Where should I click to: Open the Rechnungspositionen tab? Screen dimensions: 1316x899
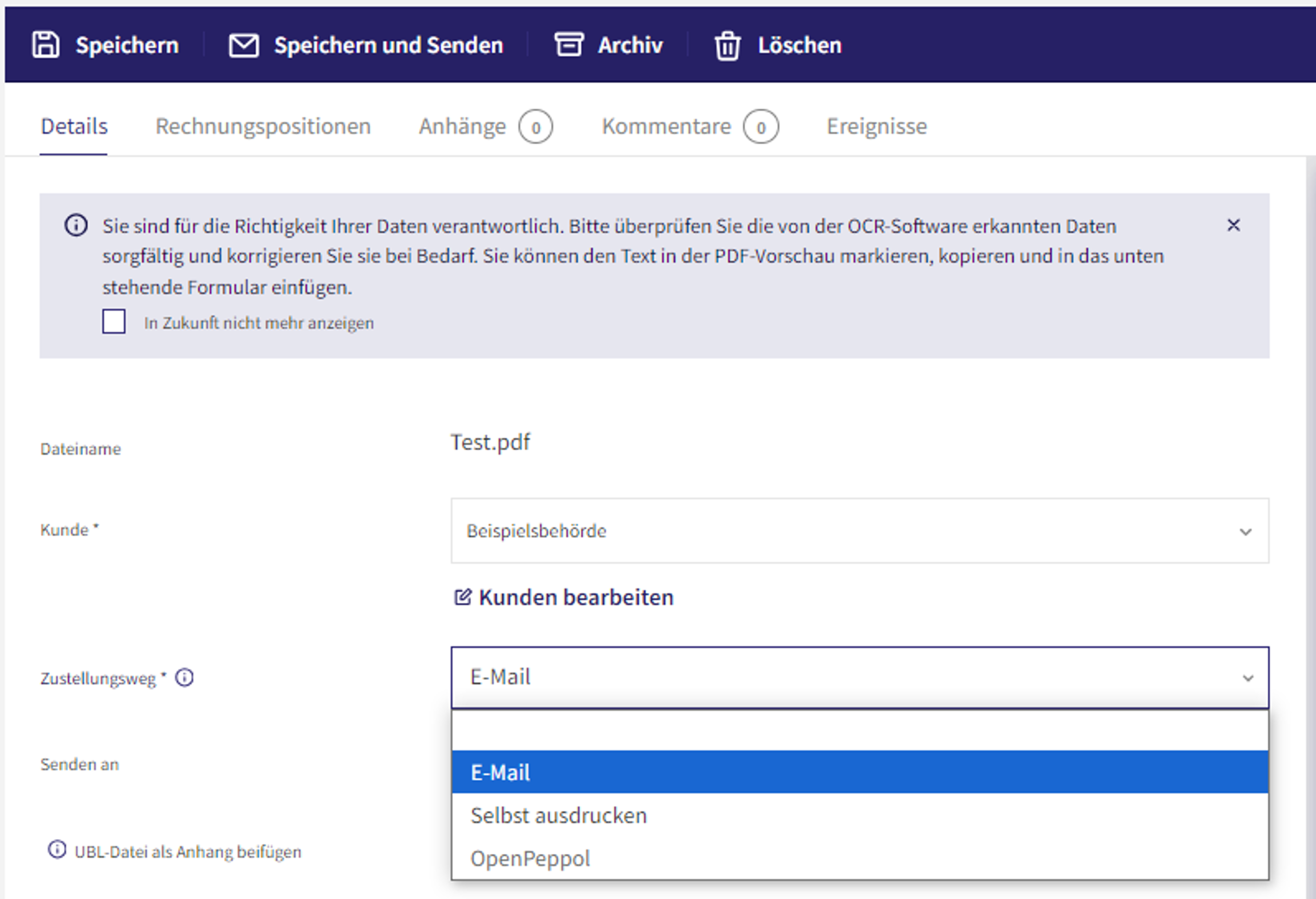tap(263, 126)
